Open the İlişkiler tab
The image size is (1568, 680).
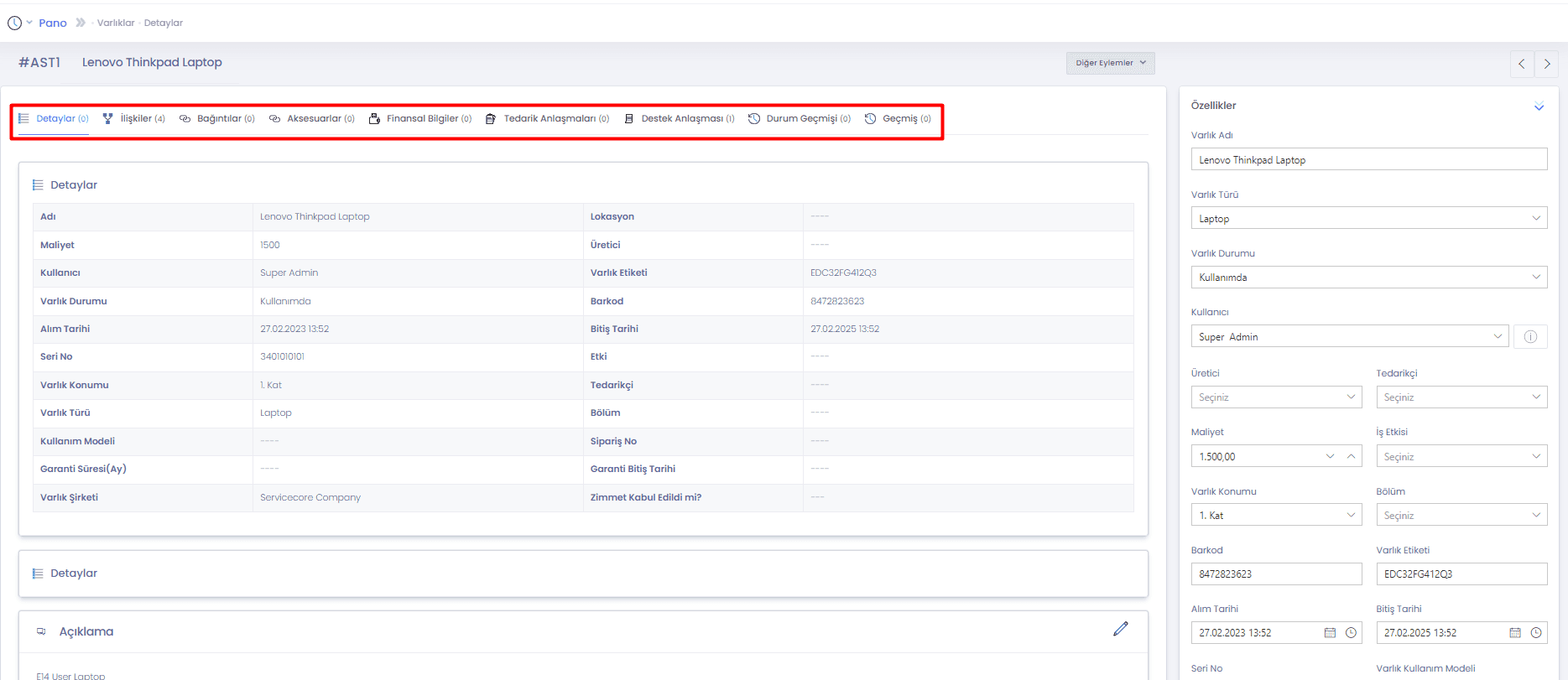click(134, 119)
